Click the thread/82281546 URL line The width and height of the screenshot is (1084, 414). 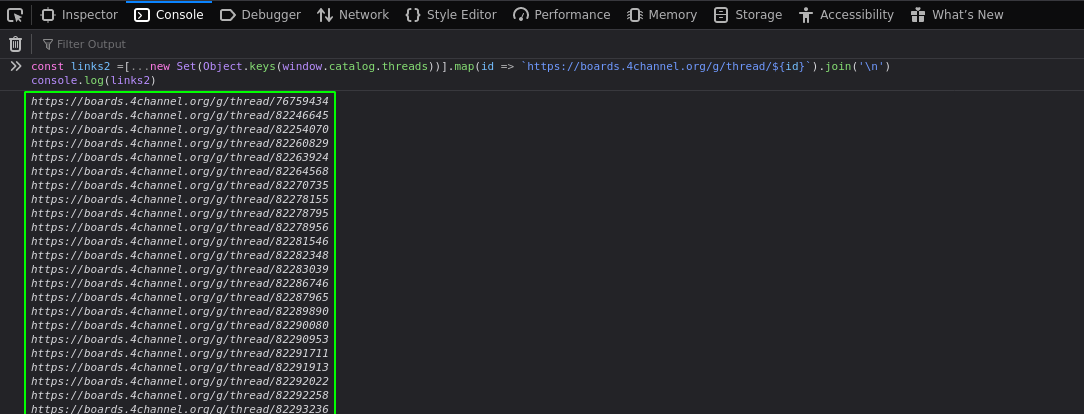point(180,241)
